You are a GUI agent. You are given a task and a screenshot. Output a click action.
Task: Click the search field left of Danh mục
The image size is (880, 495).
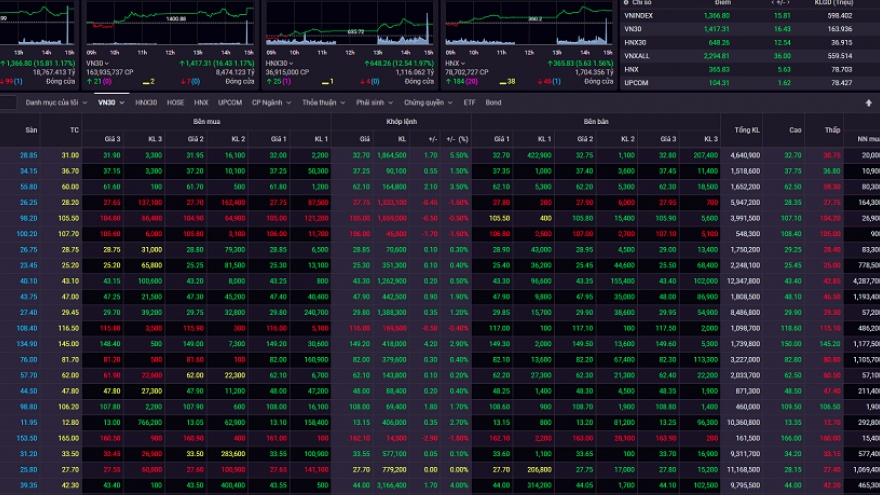click(x=8, y=103)
